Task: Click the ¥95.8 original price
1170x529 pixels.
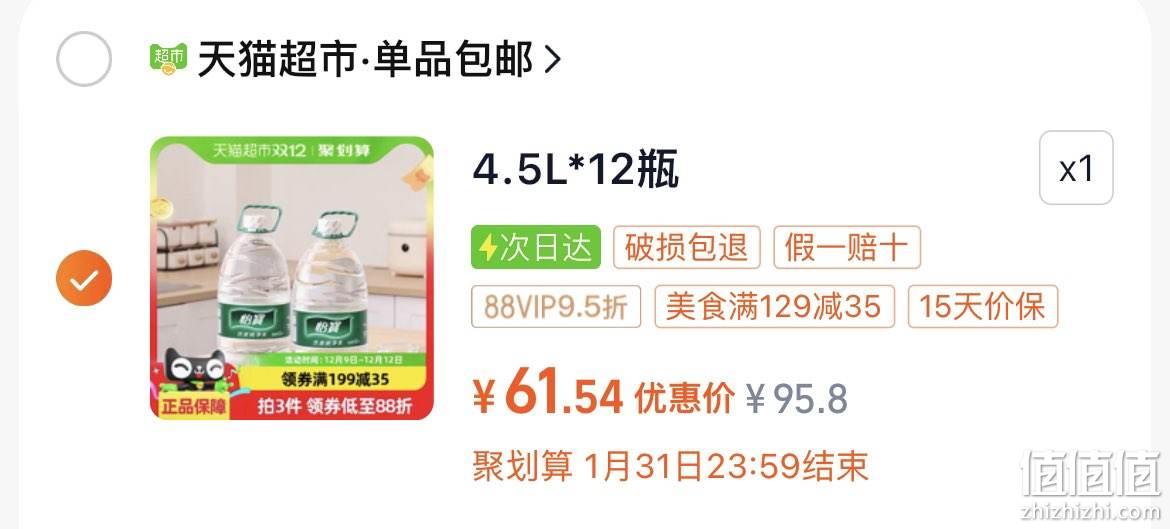Action: [797, 400]
